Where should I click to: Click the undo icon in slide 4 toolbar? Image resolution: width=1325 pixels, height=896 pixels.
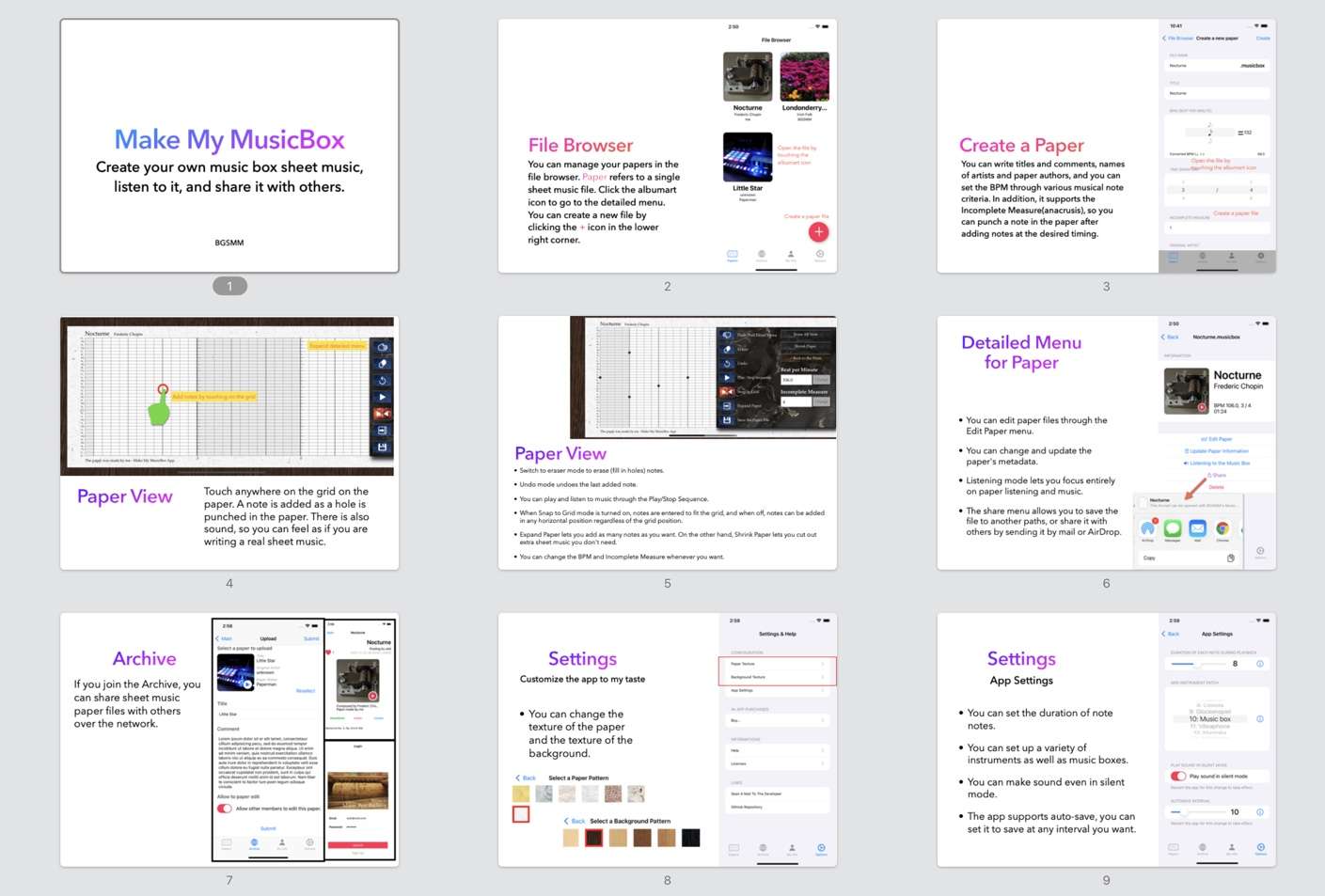[x=382, y=381]
